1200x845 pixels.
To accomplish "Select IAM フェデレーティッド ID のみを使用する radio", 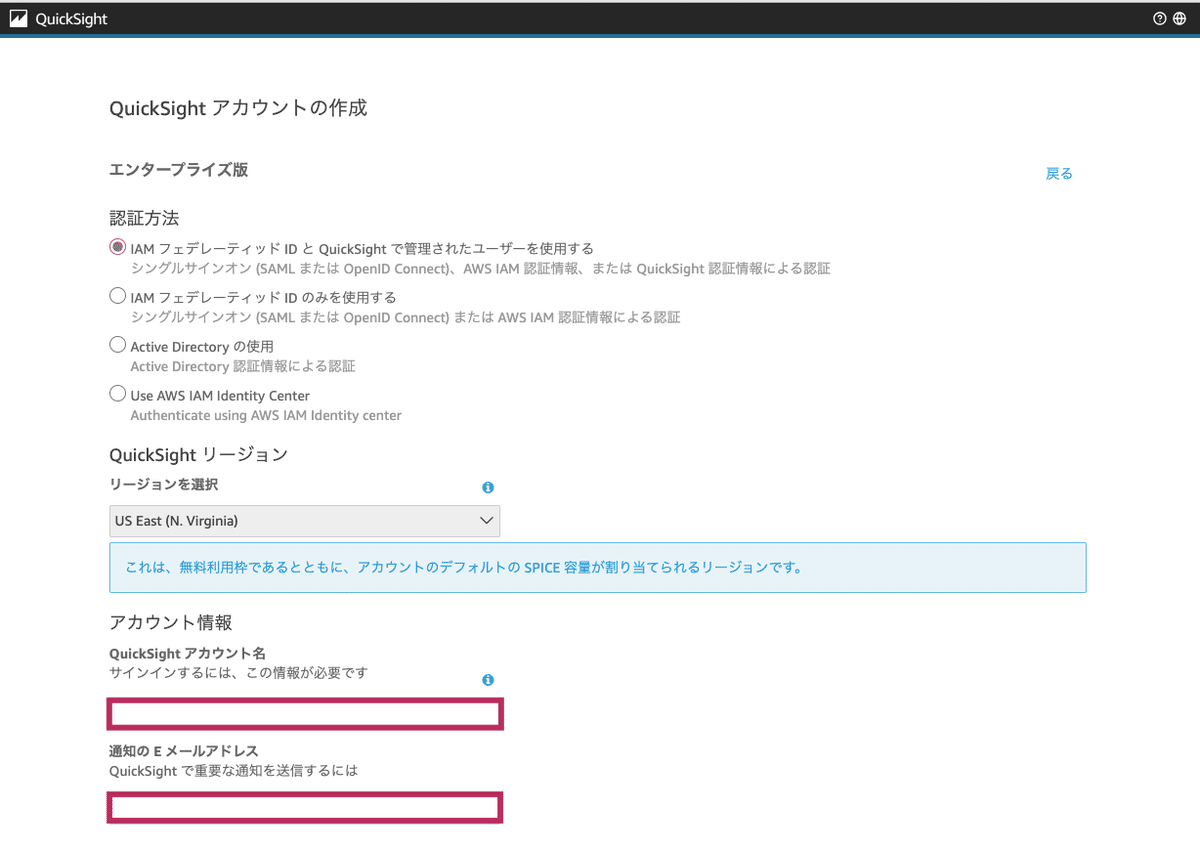I will pos(118,296).
